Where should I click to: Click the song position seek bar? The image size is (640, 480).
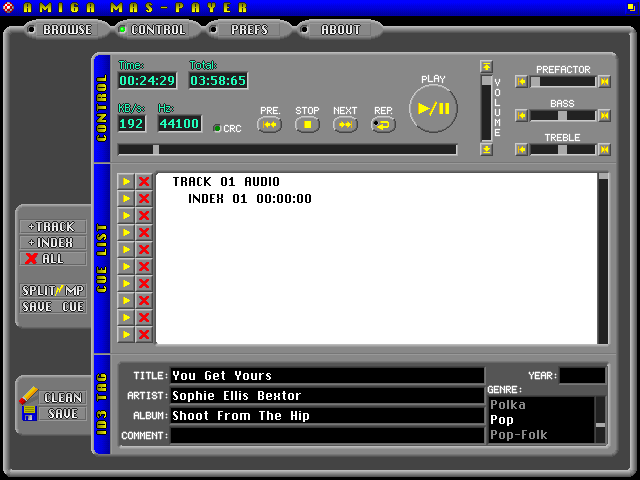287,150
